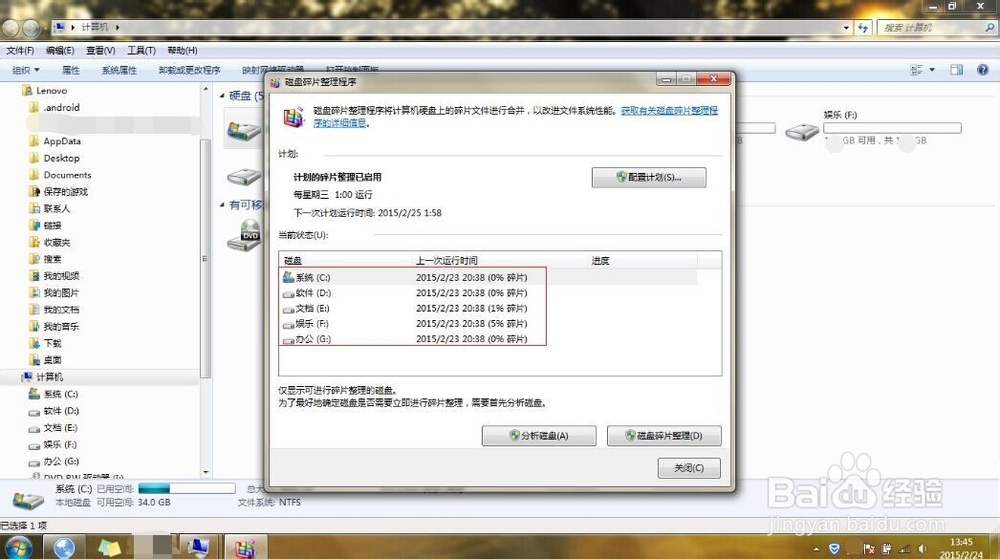Select 我的音乐 in the navigation tree
Image resolution: width=1000 pixels, height=559 pixels.
pos(61,326)
